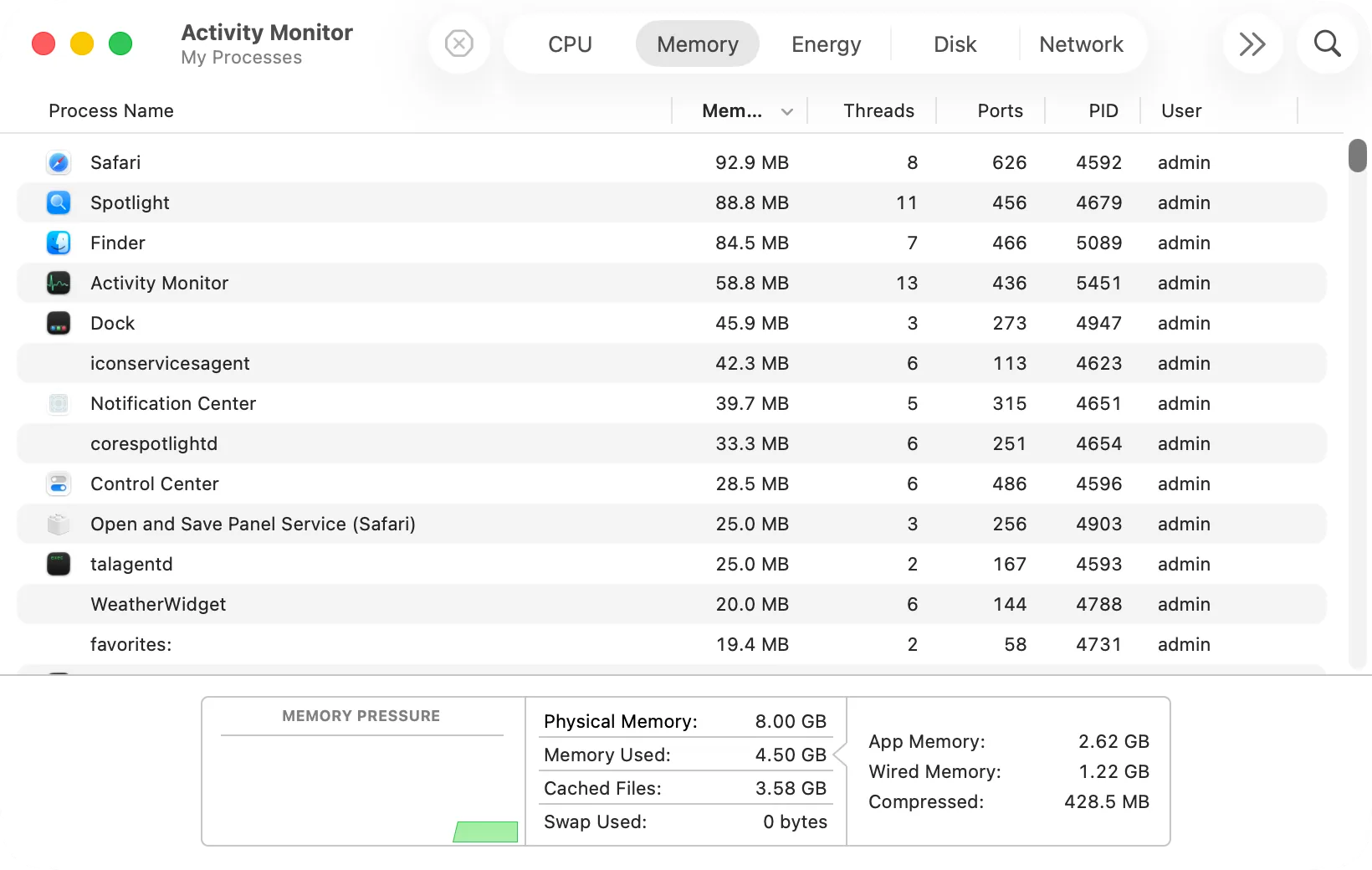Click the Dock process icon
The height and width of the screenshot is (870, 1372).
tap(59, 323)
